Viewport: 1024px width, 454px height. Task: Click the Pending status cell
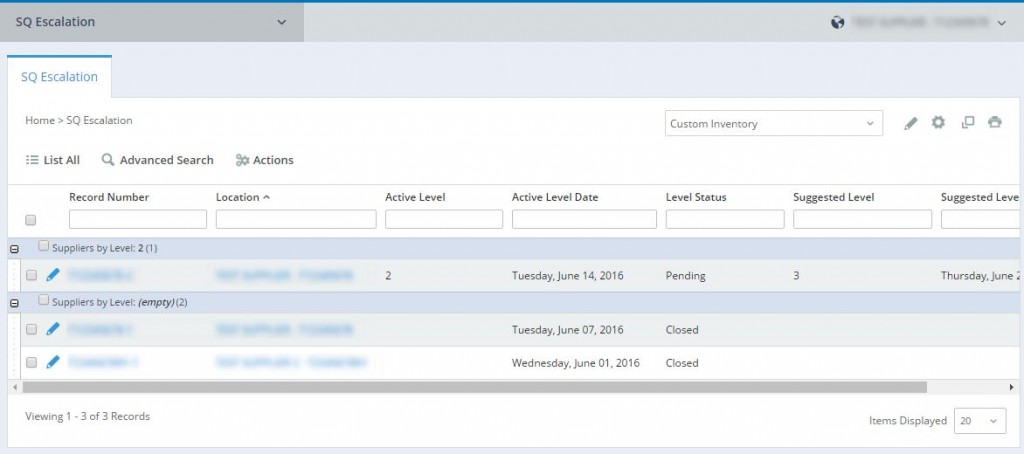(686, 276)
